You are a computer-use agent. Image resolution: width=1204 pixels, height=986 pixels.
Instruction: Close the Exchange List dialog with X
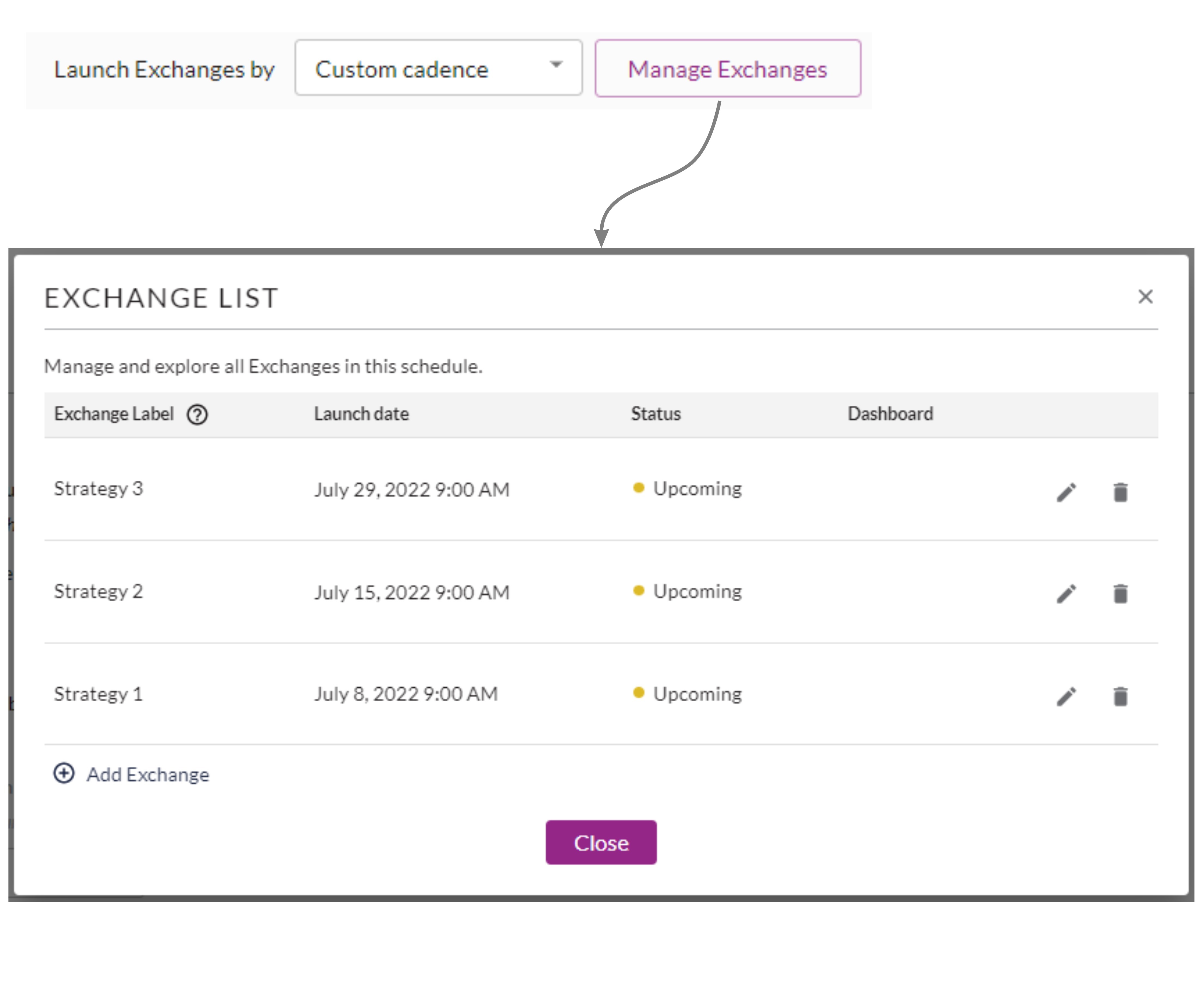tap(1145, 296)
